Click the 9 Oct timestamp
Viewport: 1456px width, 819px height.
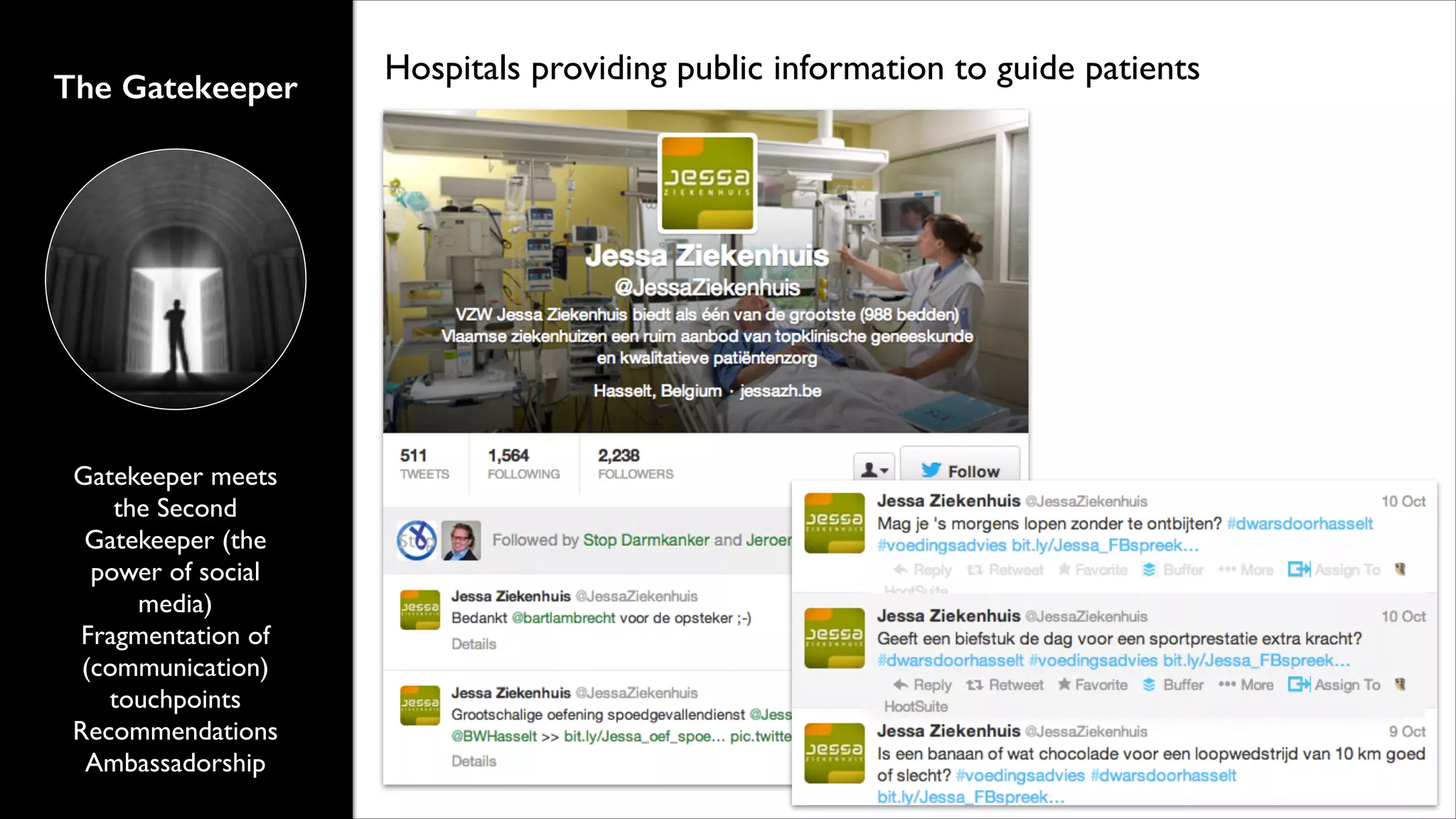(x=1407, y=732)
